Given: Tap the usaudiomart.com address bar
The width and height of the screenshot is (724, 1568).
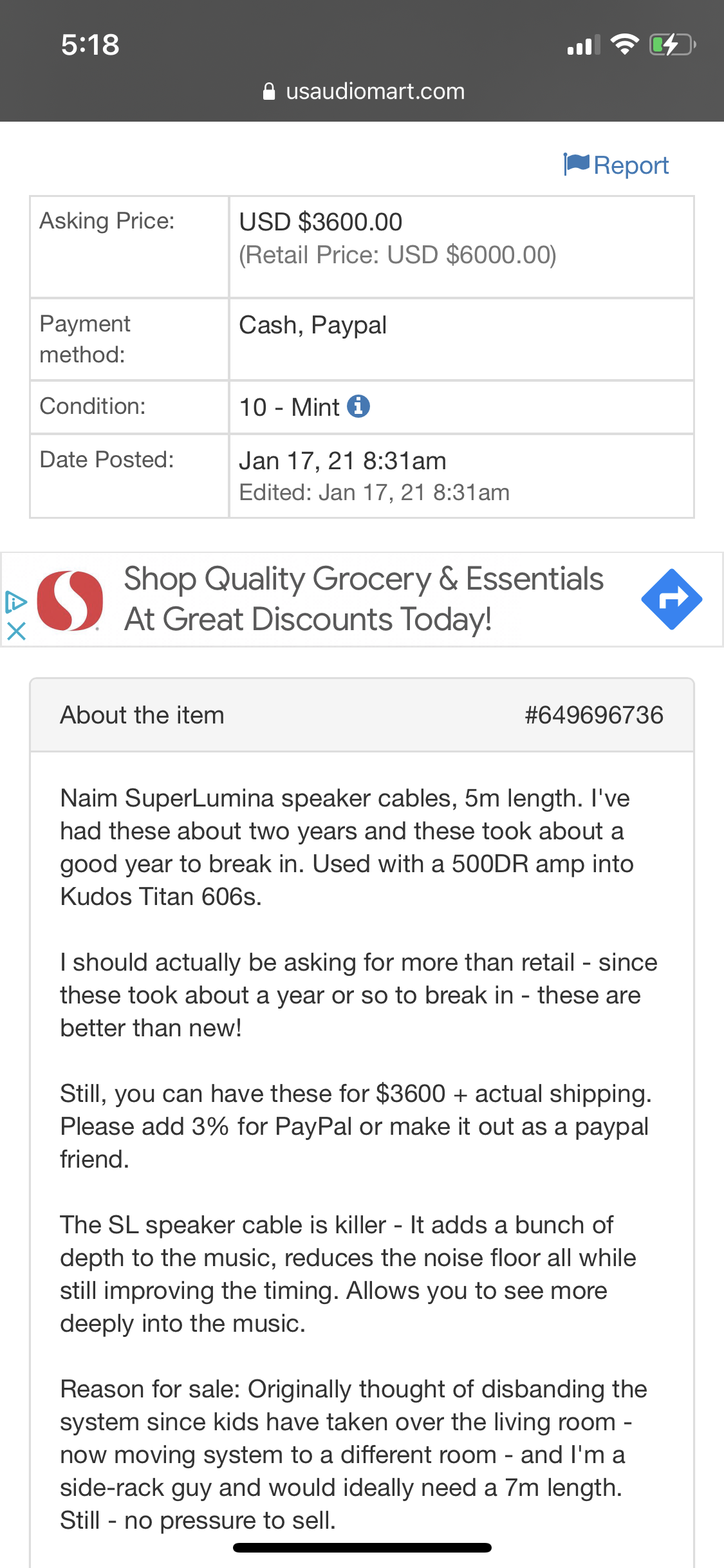Looking at the screenshot, I should [375, 91].
